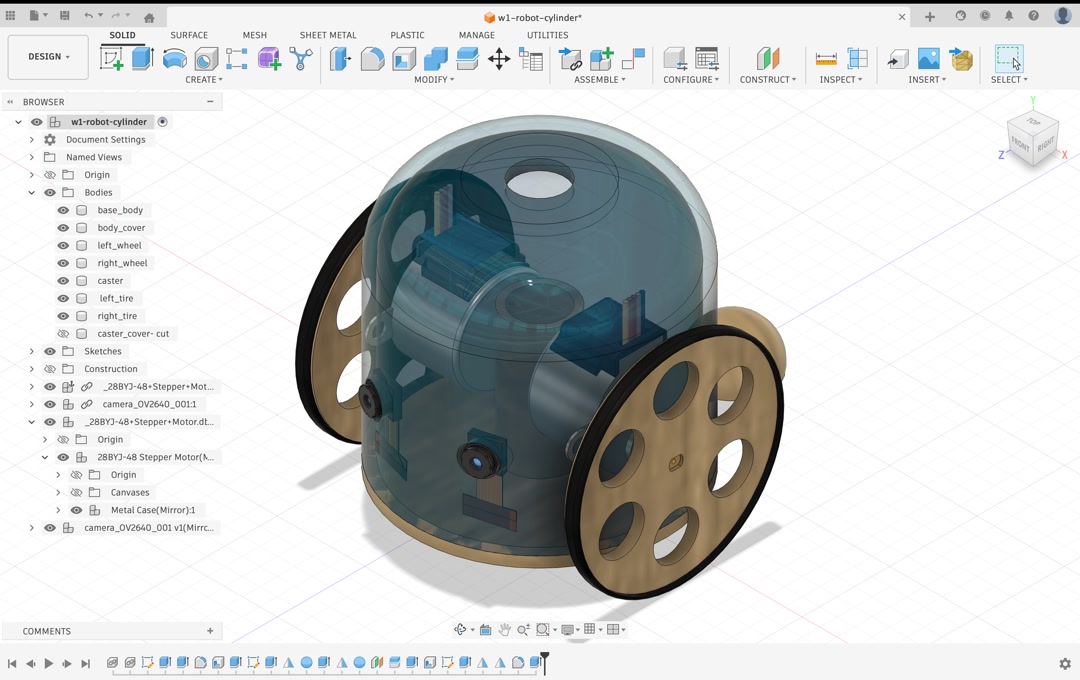Screen dimensions: 1080x680
Task: Show the Construction folder
Action: 50,369
